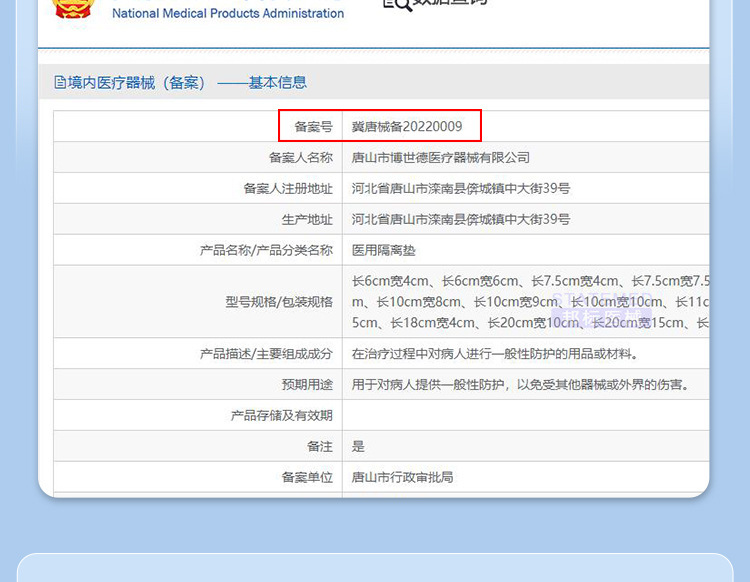Viewport: 750px width, 582px height.
Task: Click the document icon beside 境内医疗器械
Action: point(60,82)
